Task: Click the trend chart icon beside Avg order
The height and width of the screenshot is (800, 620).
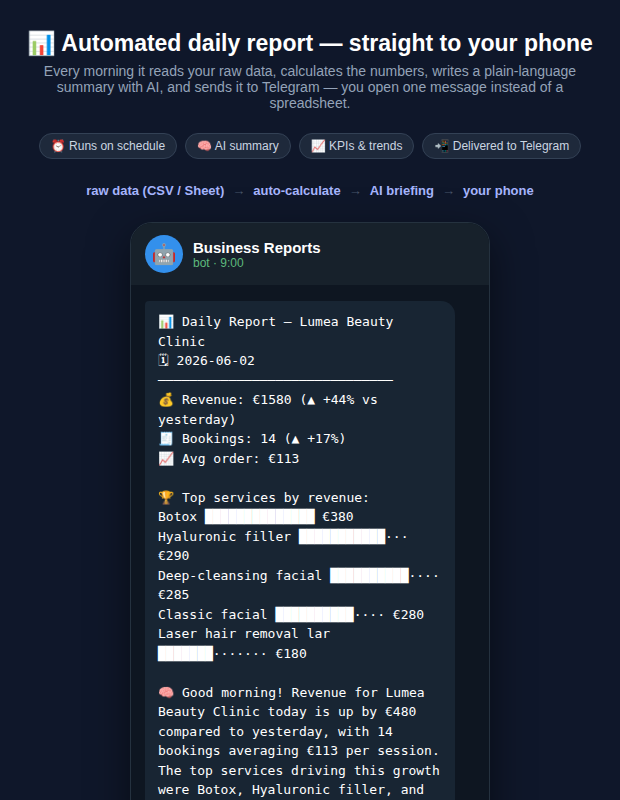Action: pyautogui.click(x=166, y=458)
